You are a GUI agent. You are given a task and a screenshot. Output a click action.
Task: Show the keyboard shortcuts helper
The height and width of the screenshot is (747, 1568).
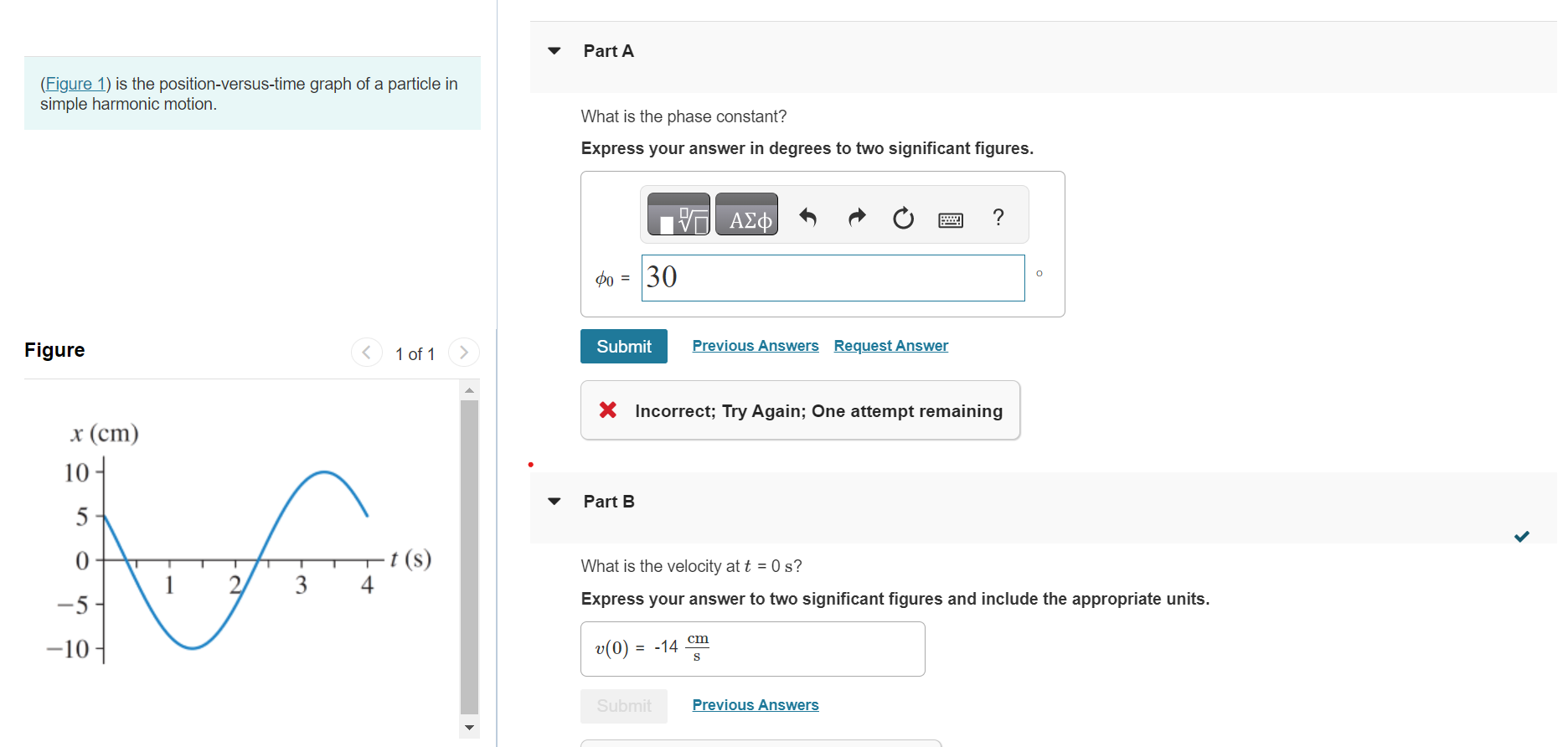coord(951,218)
